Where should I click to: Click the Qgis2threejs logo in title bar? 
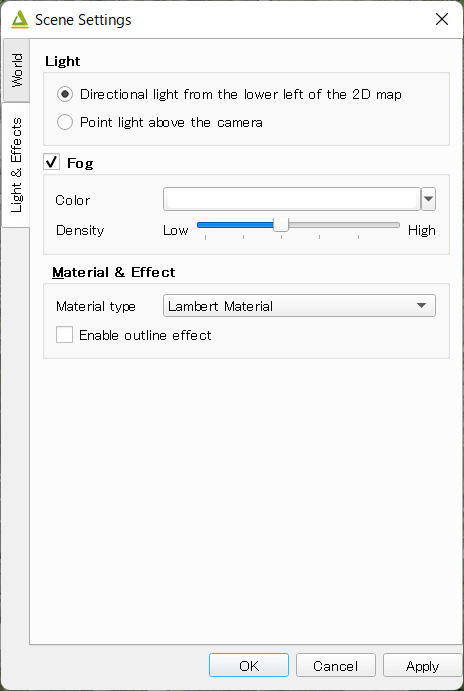20,20
